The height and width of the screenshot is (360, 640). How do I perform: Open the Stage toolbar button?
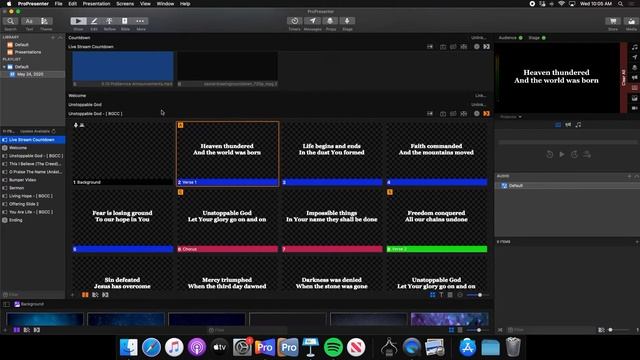point(347,21)
